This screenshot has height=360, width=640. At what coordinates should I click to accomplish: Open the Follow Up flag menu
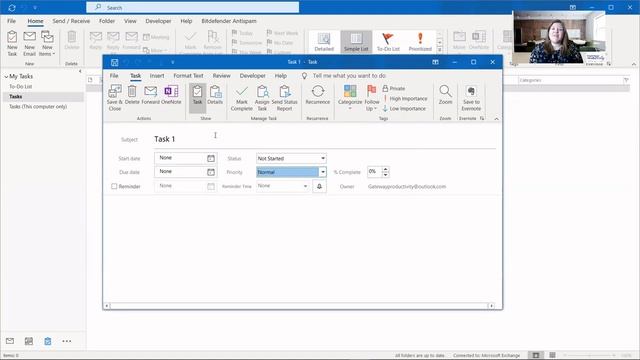coord(371,98)
